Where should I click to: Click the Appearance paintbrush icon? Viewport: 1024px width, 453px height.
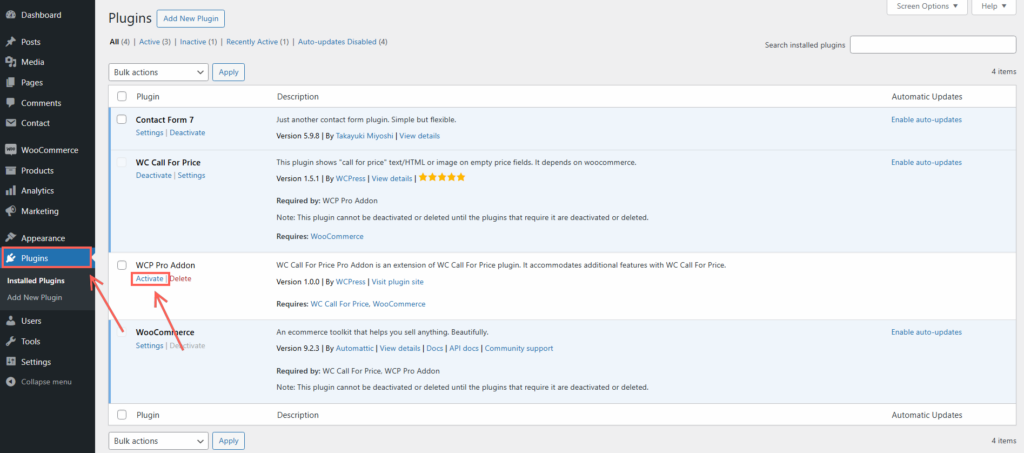[x=10, y=238]
